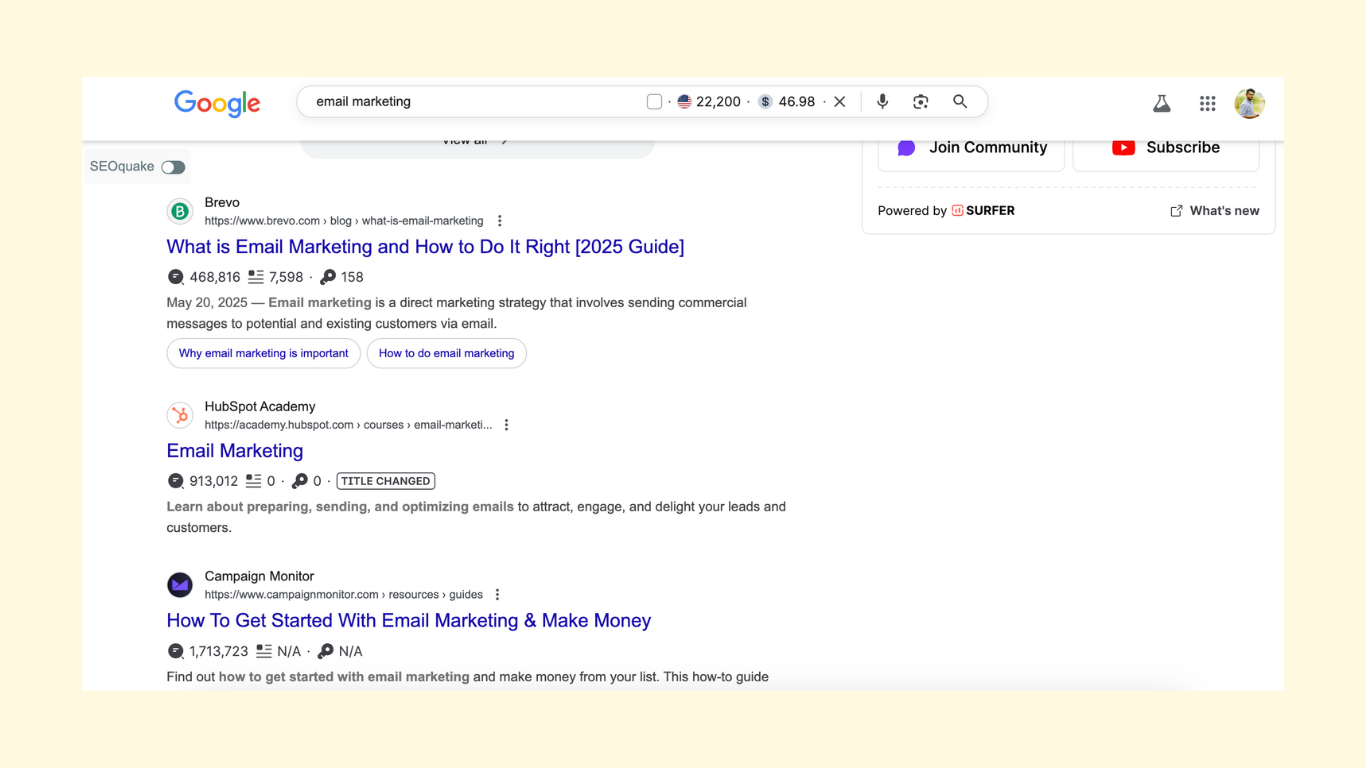Click the dollar CPC icon in search bar
The image size is (1366, 768).
coord(765,102)
